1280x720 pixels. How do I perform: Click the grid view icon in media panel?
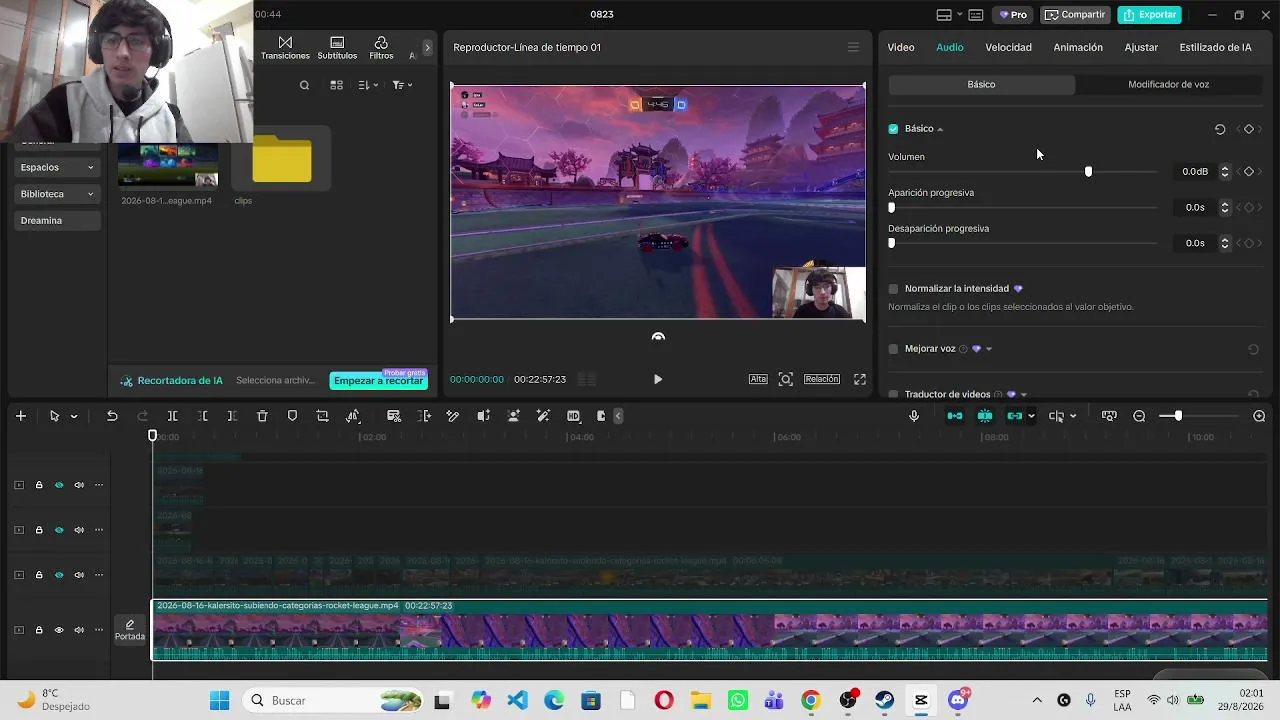click(336, 85)
